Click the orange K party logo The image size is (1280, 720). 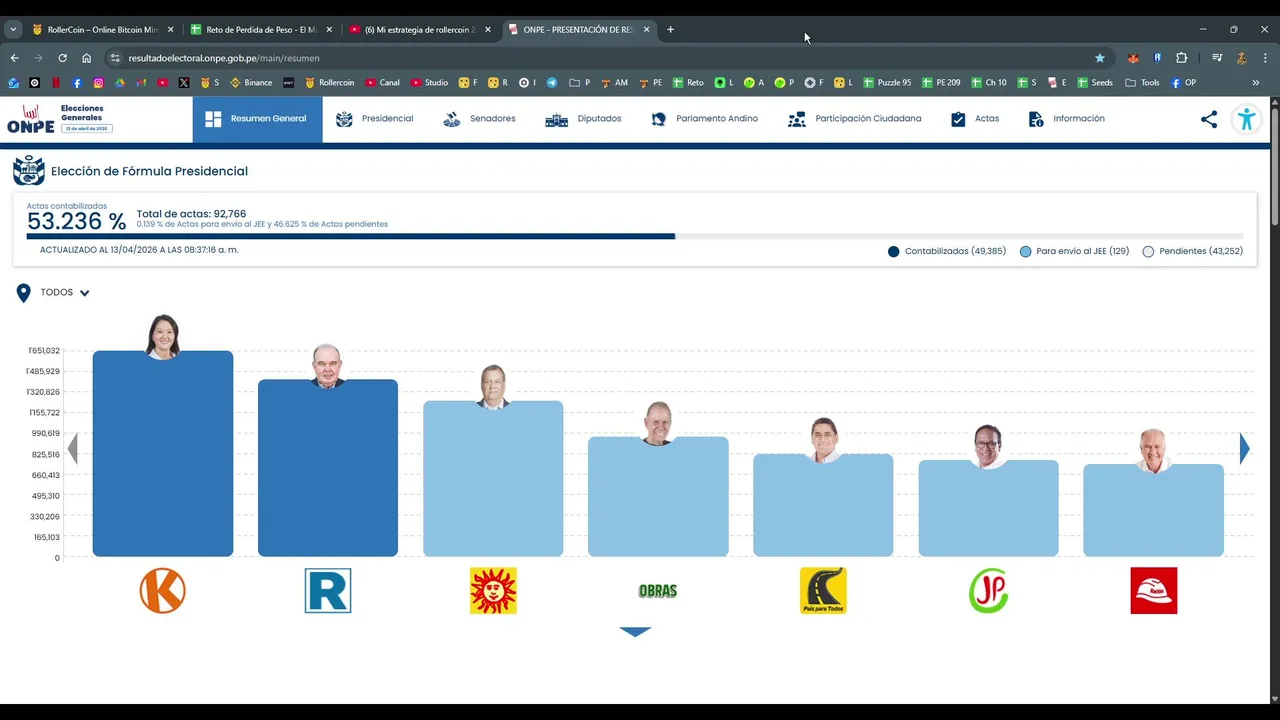click(163, 590)
